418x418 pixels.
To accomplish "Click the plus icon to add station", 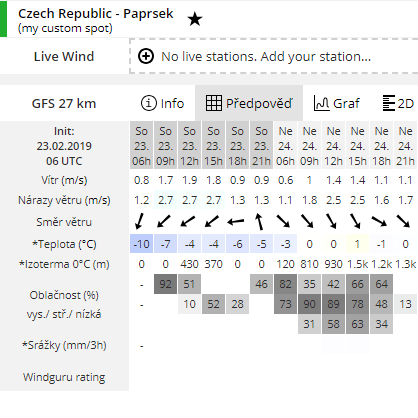I will click(x=146, y=56).
